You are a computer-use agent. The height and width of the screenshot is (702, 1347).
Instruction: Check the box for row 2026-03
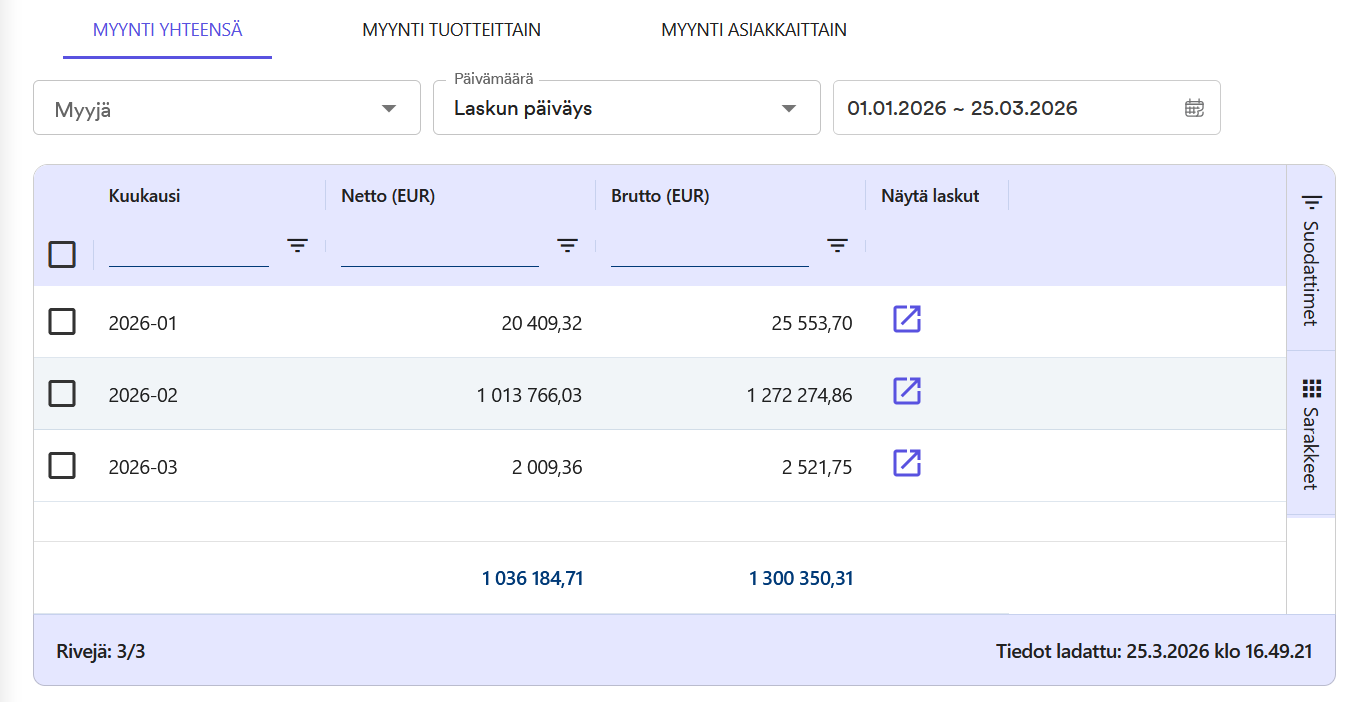(62, 466)
